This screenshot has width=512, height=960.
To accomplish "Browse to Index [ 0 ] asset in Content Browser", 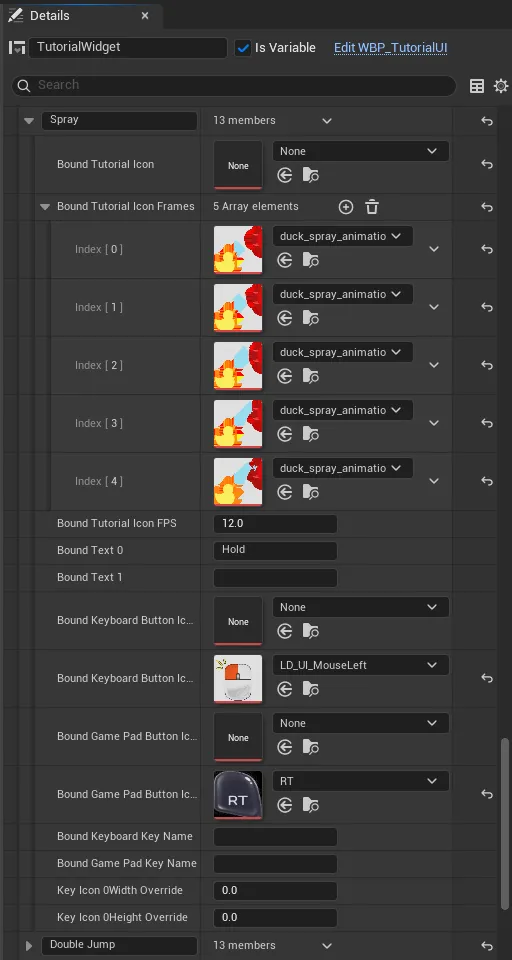I will point(311,261).
